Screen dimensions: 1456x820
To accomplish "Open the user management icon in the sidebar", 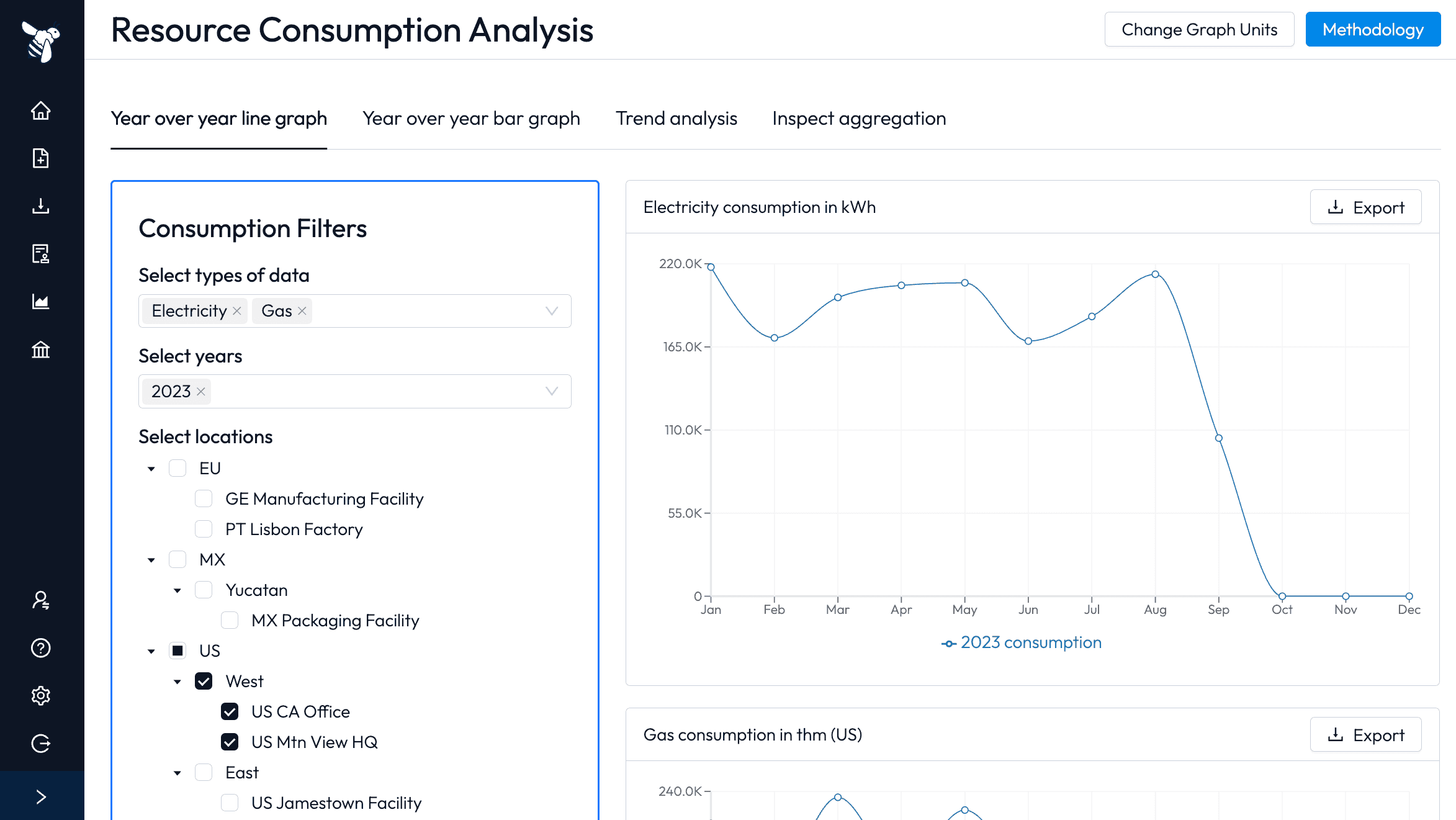I will [41, 600].
